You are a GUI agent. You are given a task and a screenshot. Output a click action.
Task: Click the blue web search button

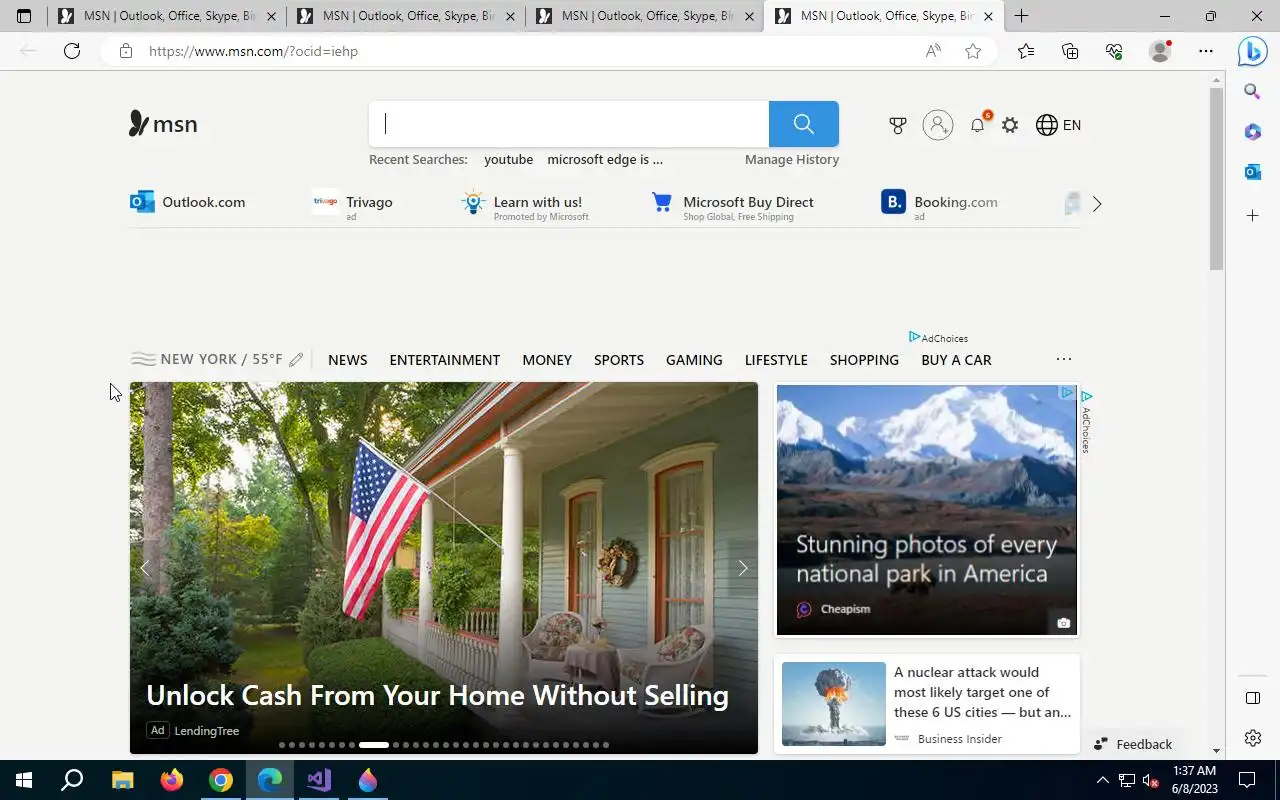(x=803, y=124)
